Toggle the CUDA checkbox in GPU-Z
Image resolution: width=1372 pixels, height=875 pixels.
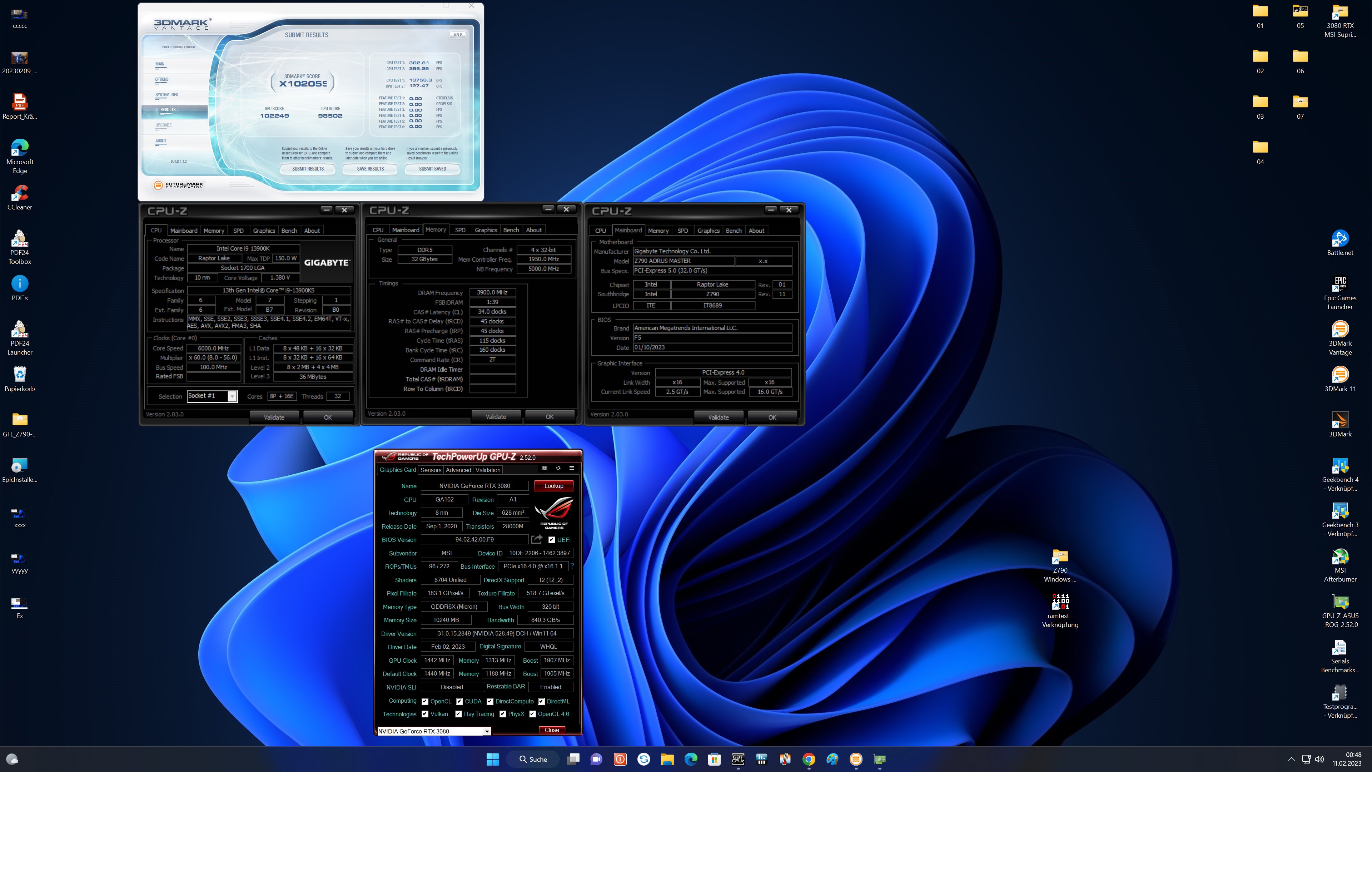click(459, 701)
